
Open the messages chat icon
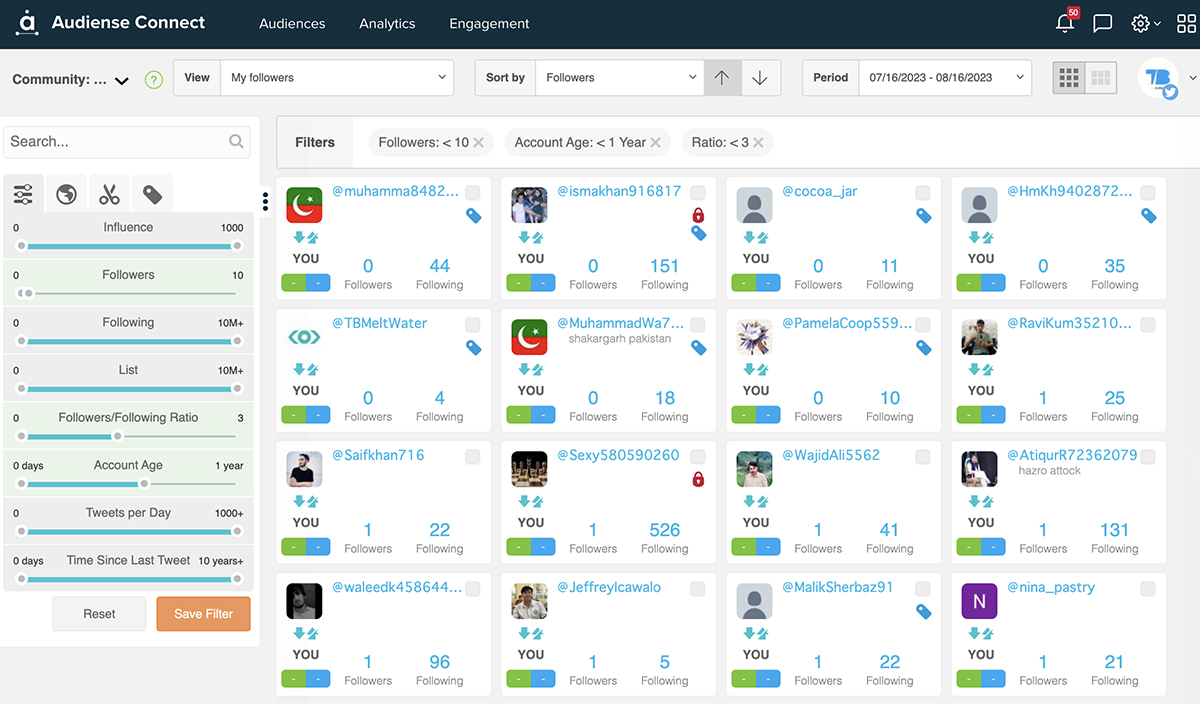click(1103, 23)
